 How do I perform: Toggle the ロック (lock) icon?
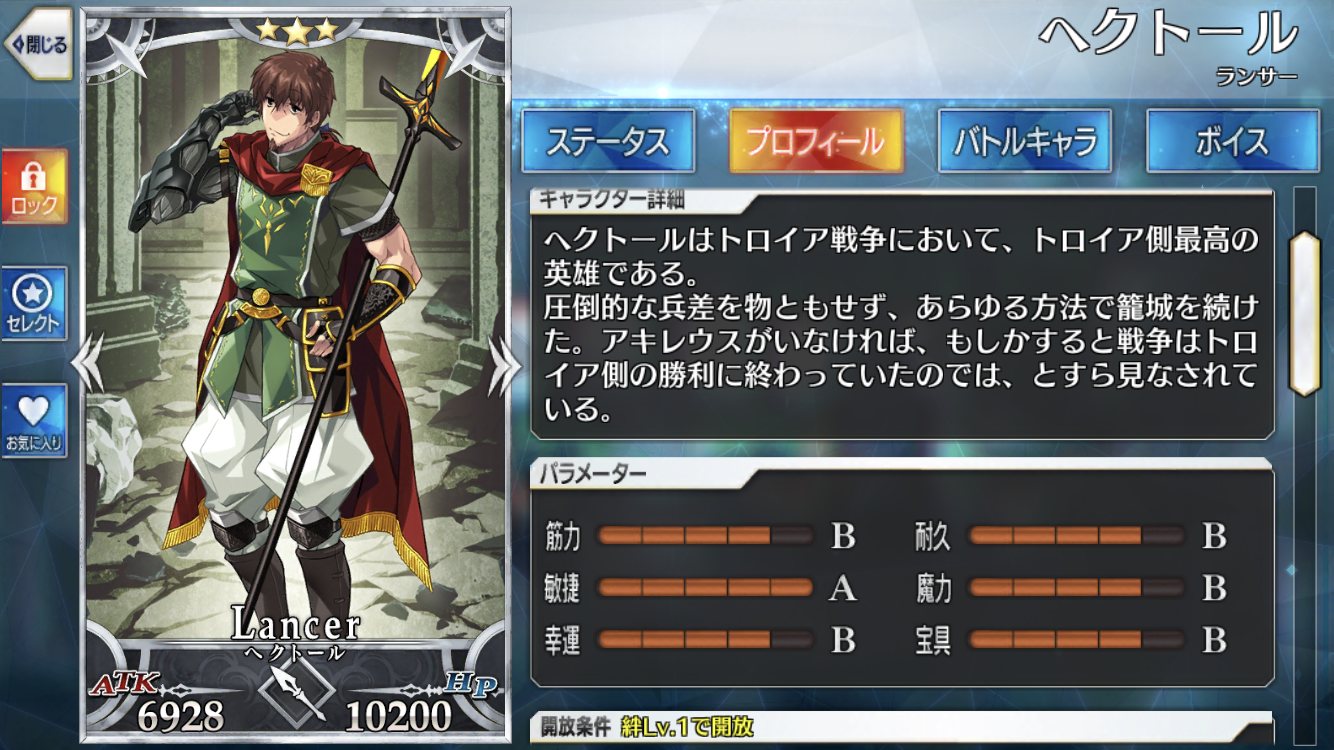(x=34, y=187)
